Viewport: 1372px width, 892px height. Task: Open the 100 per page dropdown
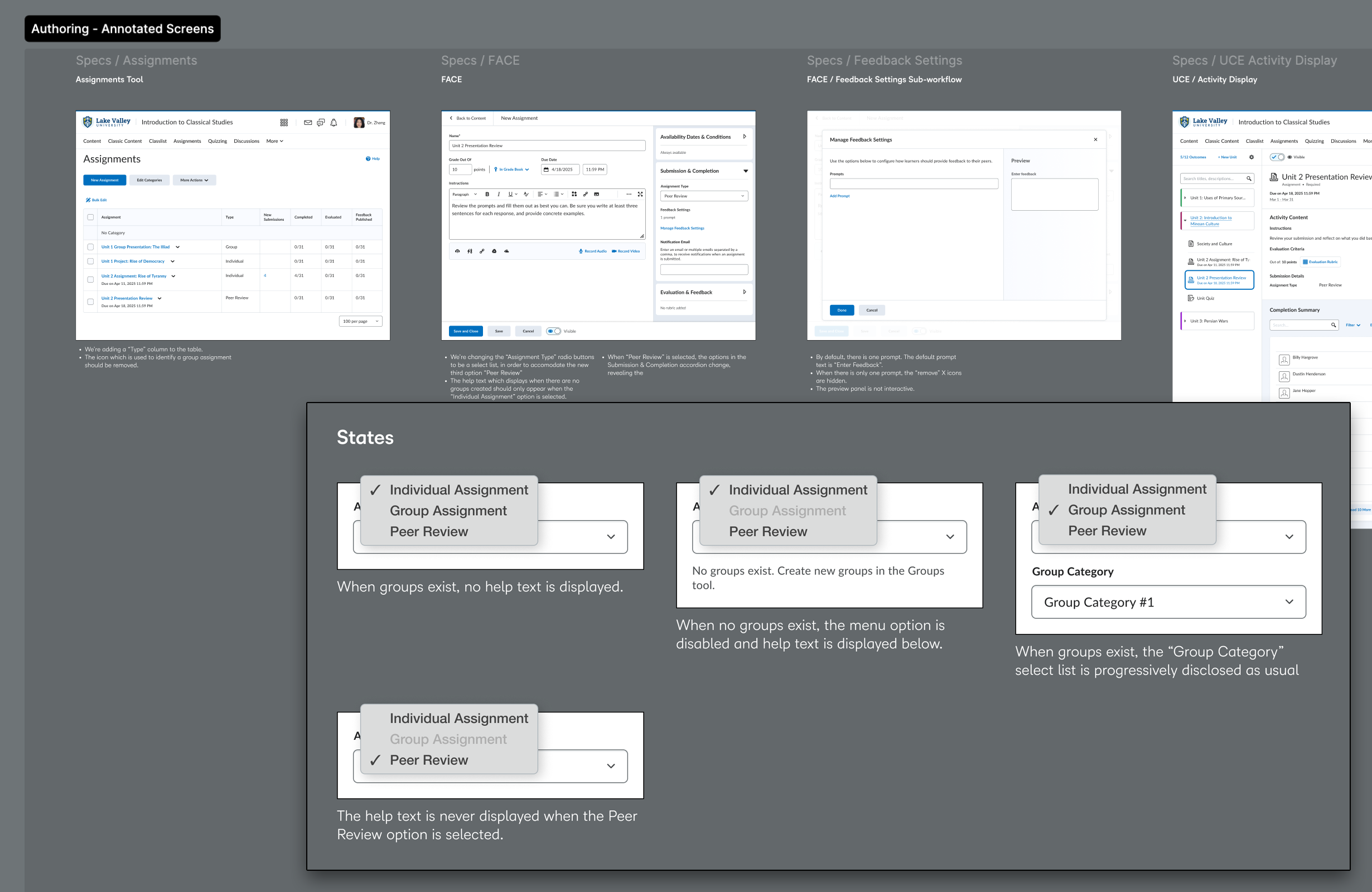click(x=360, y=322)
